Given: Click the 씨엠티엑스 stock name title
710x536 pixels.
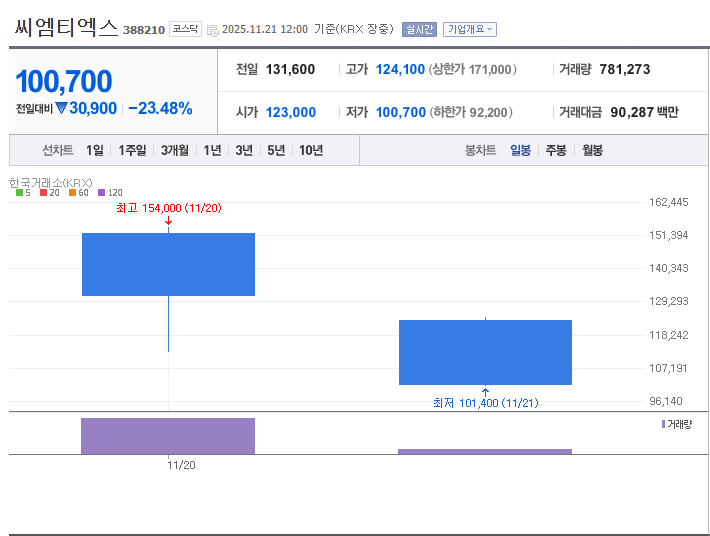Looking at the screenshot, I should pos(66,27).
